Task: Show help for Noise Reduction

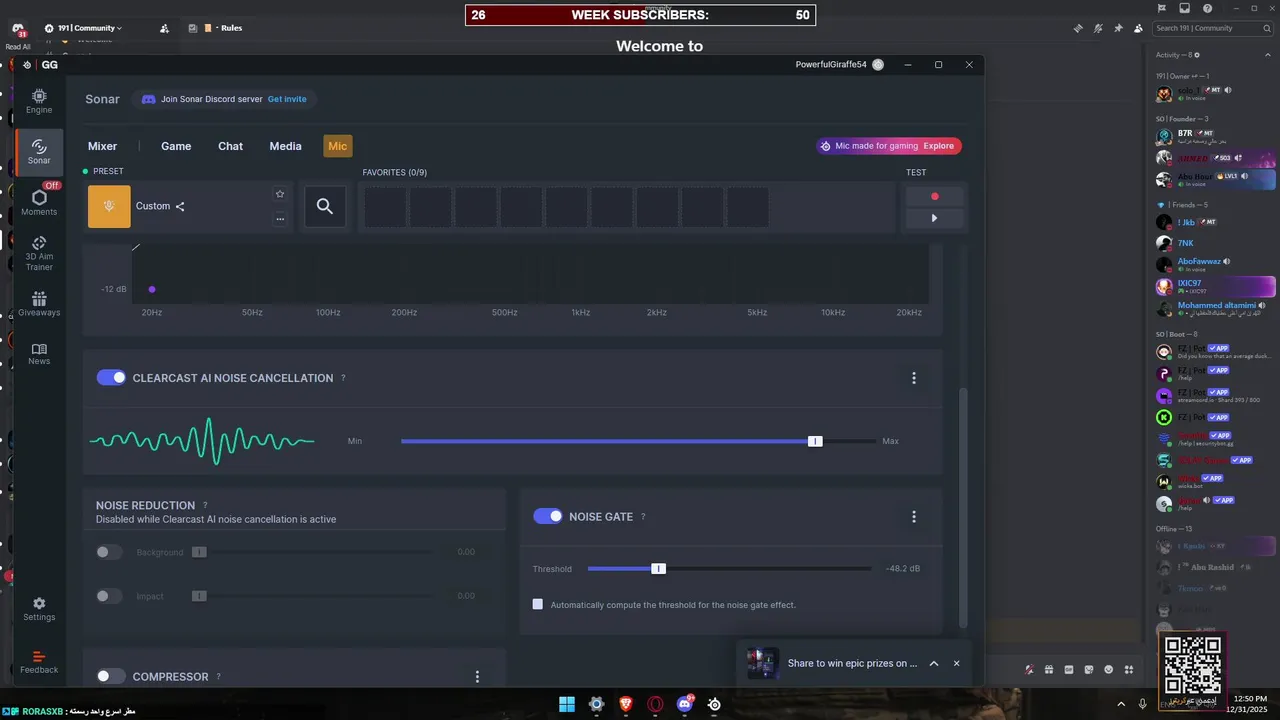Action: tap(205, 506)
